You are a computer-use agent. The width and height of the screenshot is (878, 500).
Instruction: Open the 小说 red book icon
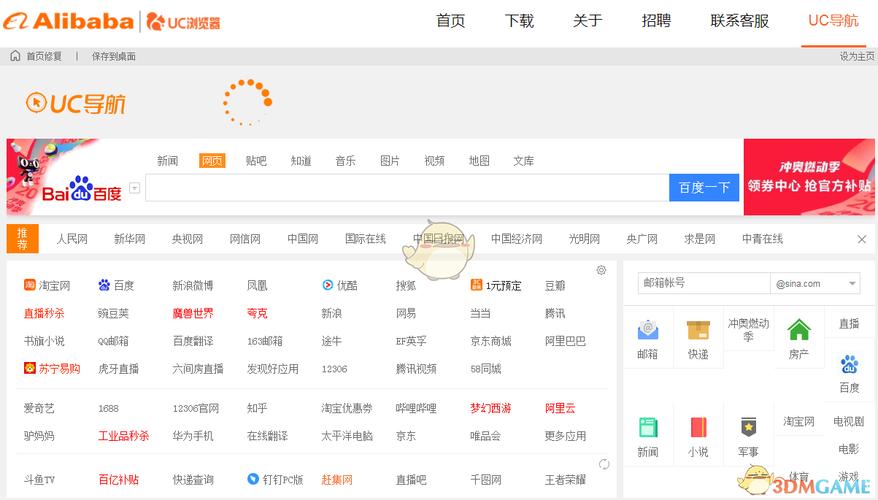pos(698,427)
